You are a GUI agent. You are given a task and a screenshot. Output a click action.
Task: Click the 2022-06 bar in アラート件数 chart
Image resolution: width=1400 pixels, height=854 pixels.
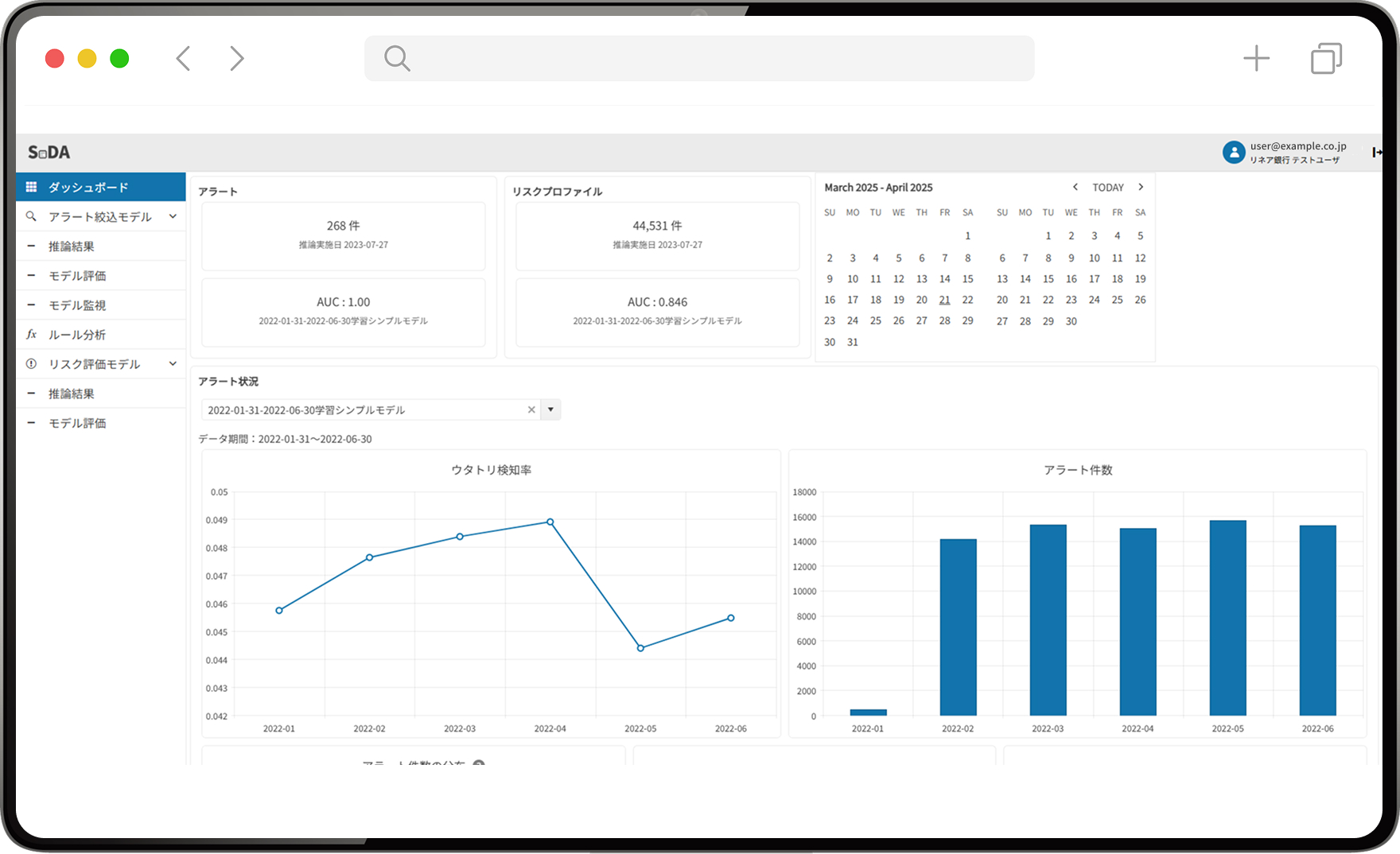pyautogui.click(x=1317, y=620)
